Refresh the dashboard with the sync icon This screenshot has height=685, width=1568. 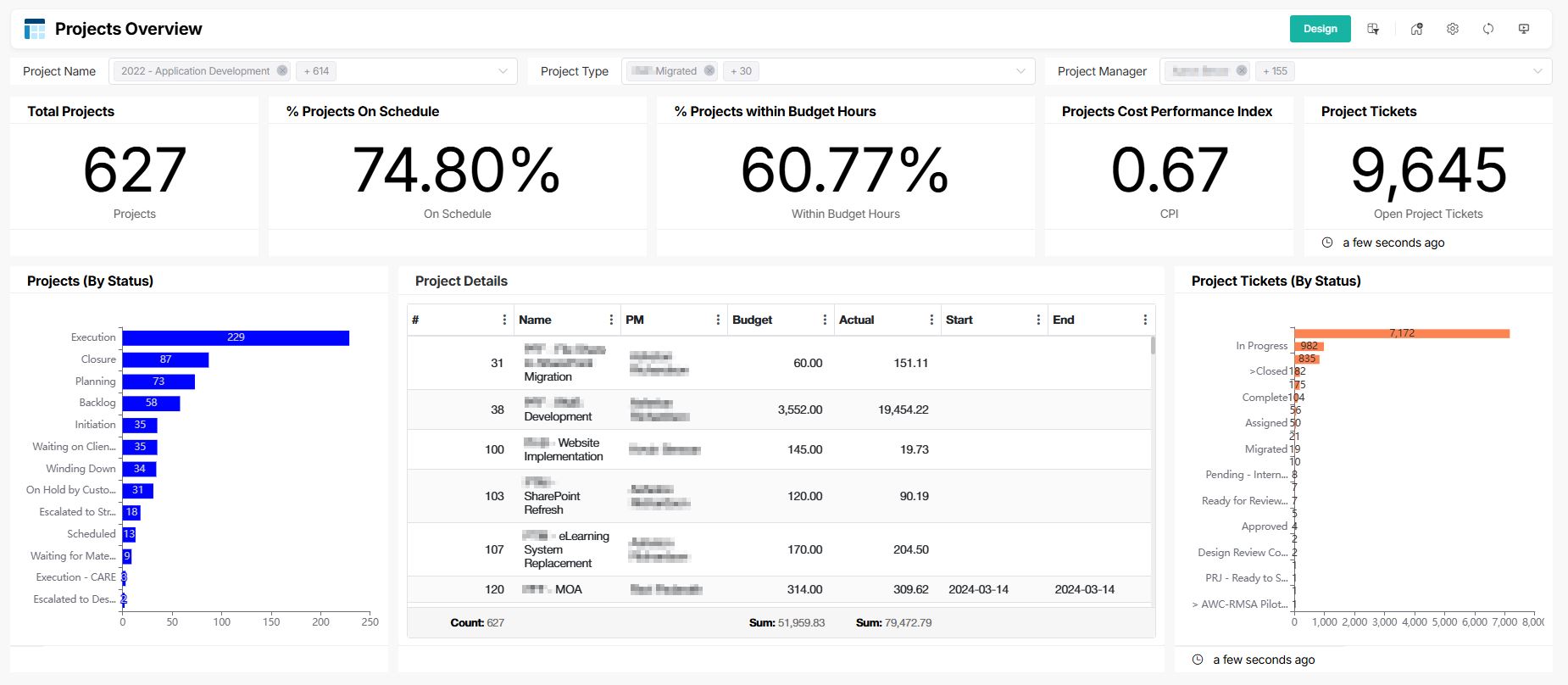pos(1487,29)
